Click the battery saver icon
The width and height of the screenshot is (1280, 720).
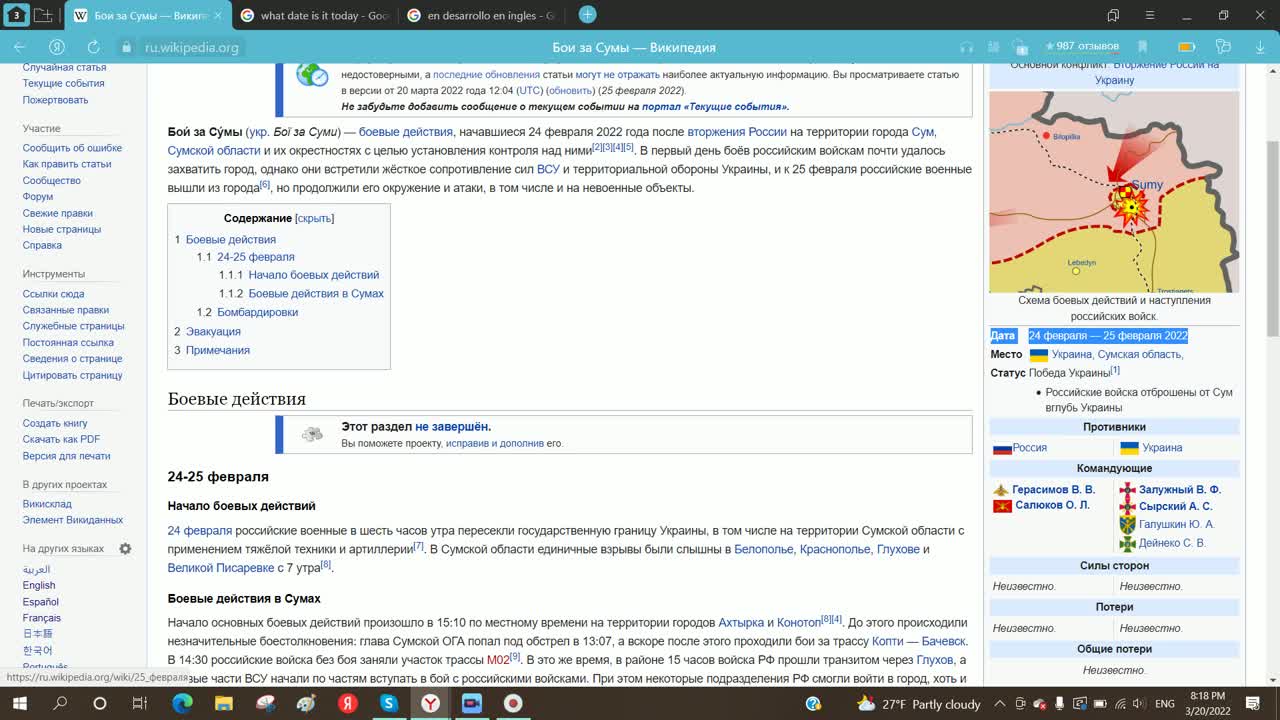(x=1187, y=47)
